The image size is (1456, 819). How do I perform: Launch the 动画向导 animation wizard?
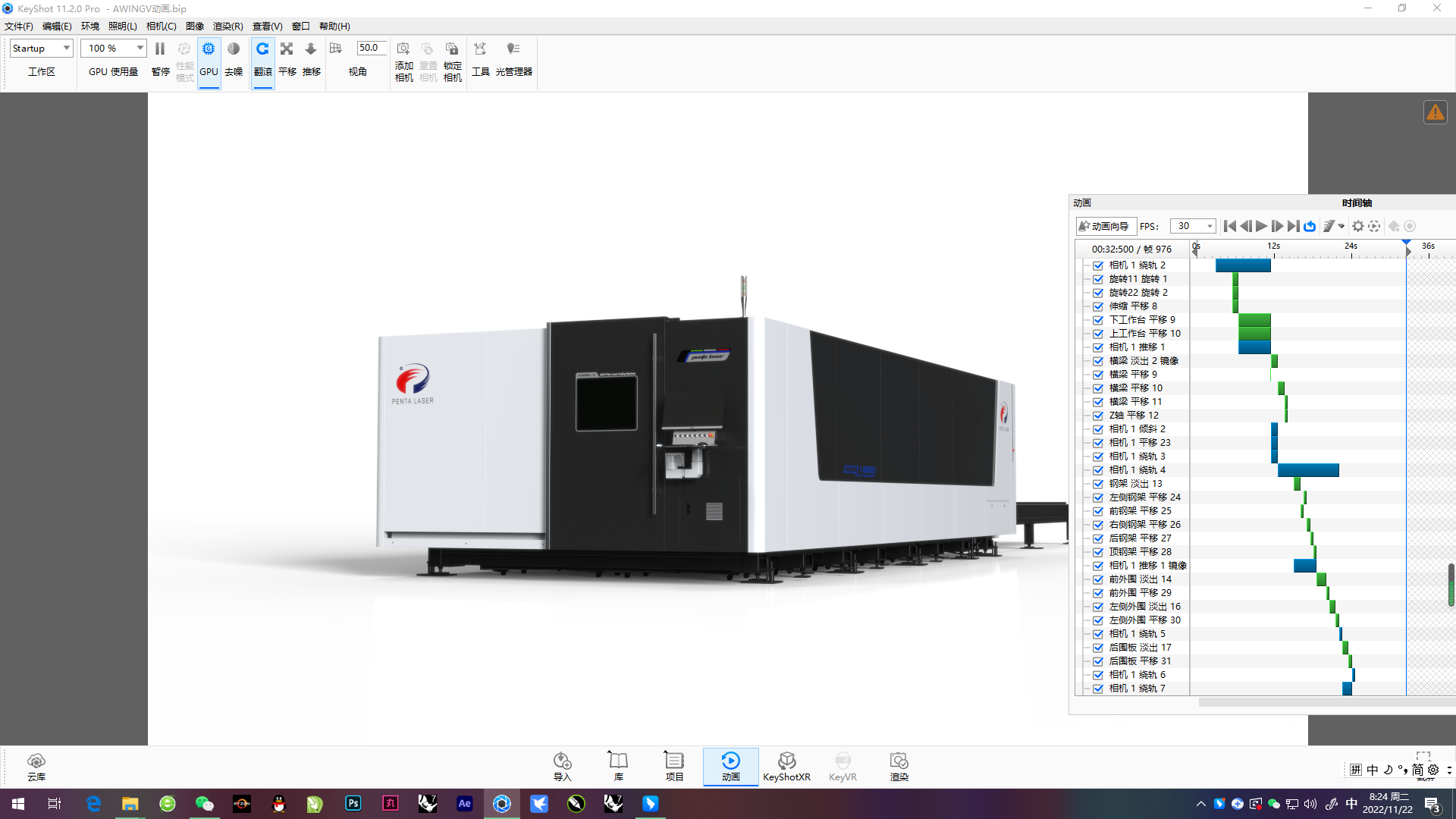pos(1105,226)
